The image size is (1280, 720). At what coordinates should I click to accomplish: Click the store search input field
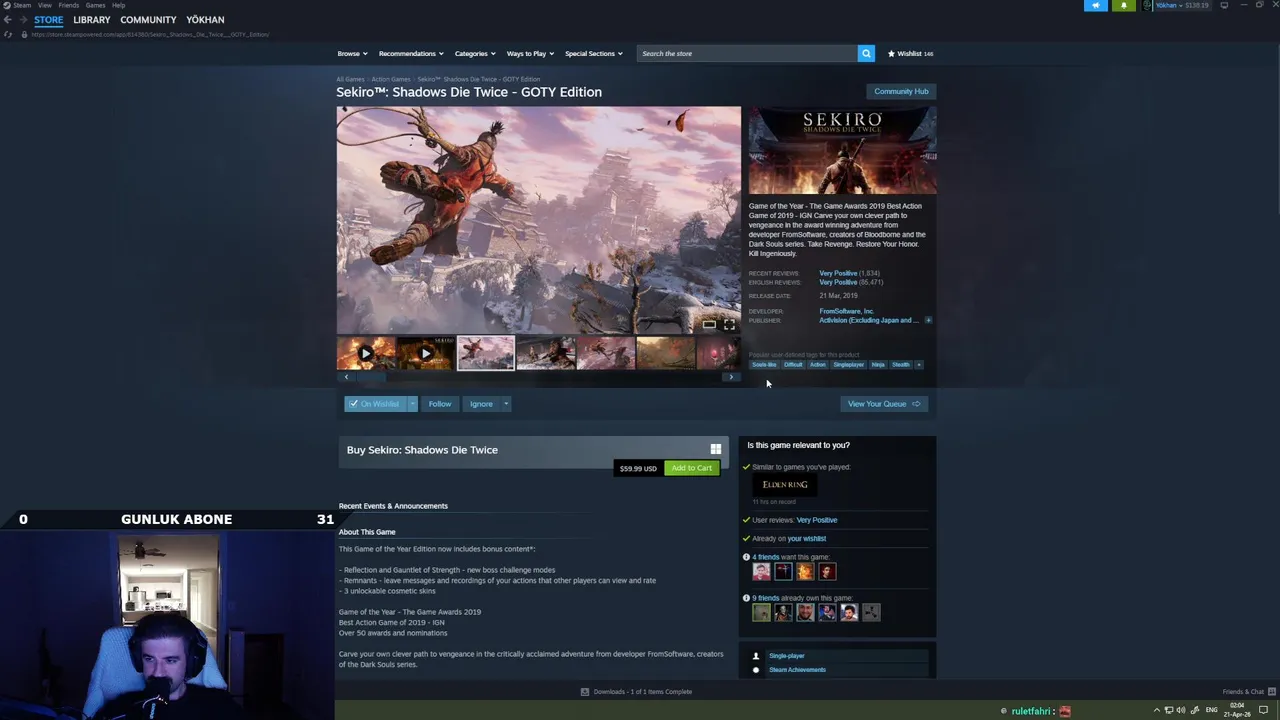click(x=747, y=53)
